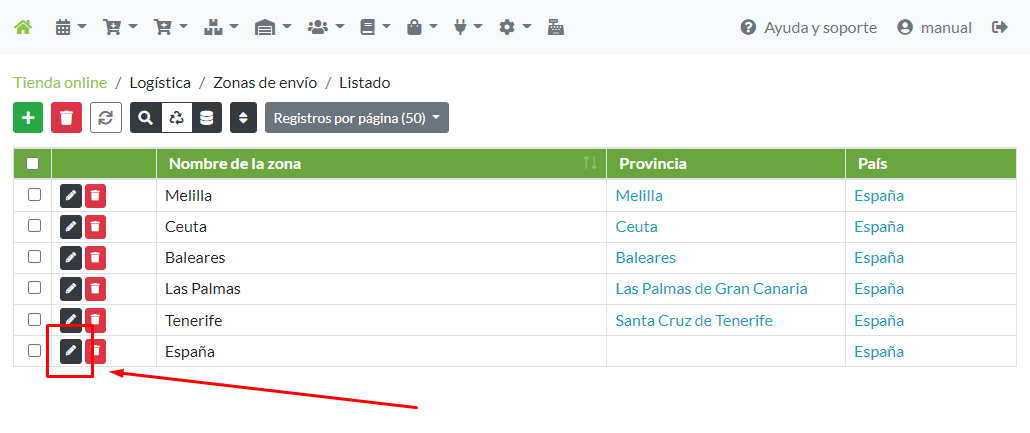This screenshot has height=433, width=1030.
Task: Go to the green home icon
Action: click(x=23, y=28)
